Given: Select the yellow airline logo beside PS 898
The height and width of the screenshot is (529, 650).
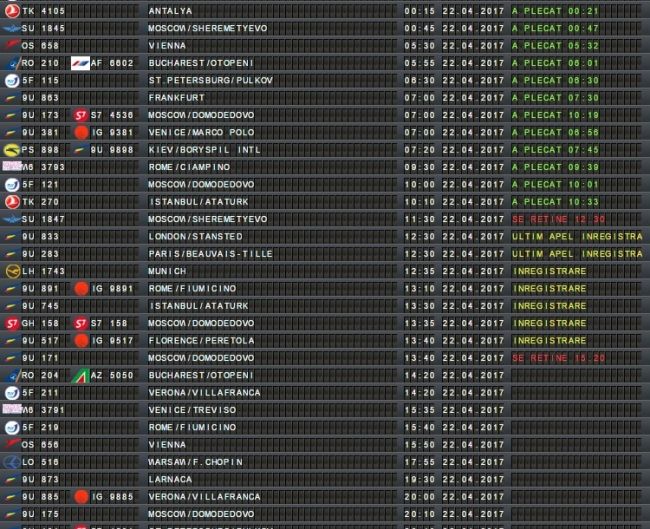Looking at the screenshot, I should tap(11, 150).
